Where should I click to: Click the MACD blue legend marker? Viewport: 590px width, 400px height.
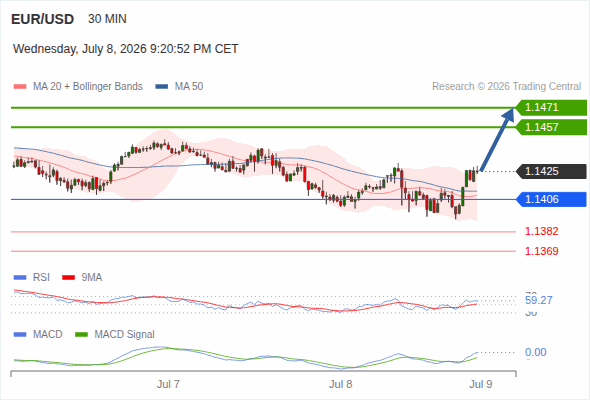pos(20,335)
